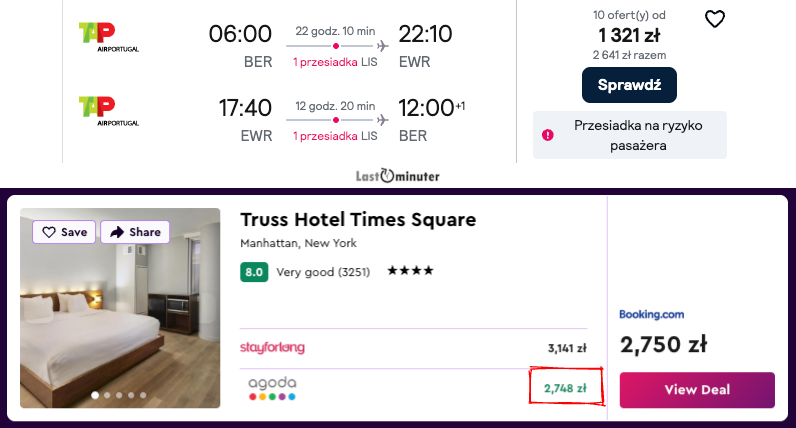Click the red warning exclamation icon
This screenshot has height=428, width=796.
pos(547,135)
